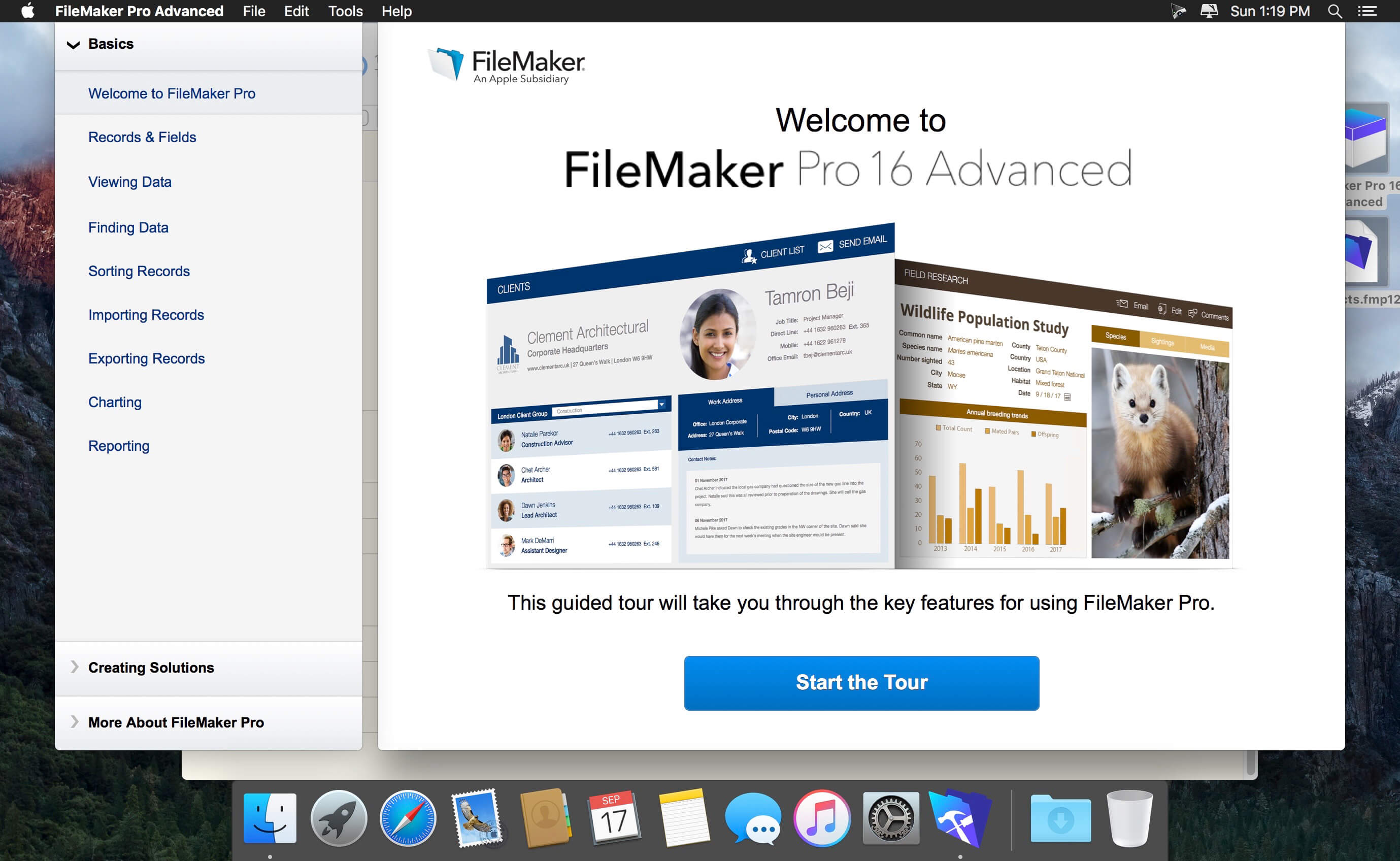Image resolution: width=1400 pixels, height=861 pixels.
Task: Select Finding Data sidebar item
Action: coord(127,226)
